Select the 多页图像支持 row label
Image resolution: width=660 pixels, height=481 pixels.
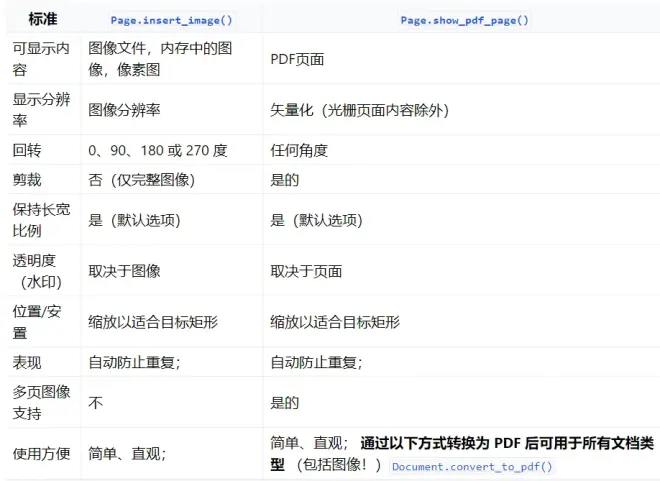point(41,402)
